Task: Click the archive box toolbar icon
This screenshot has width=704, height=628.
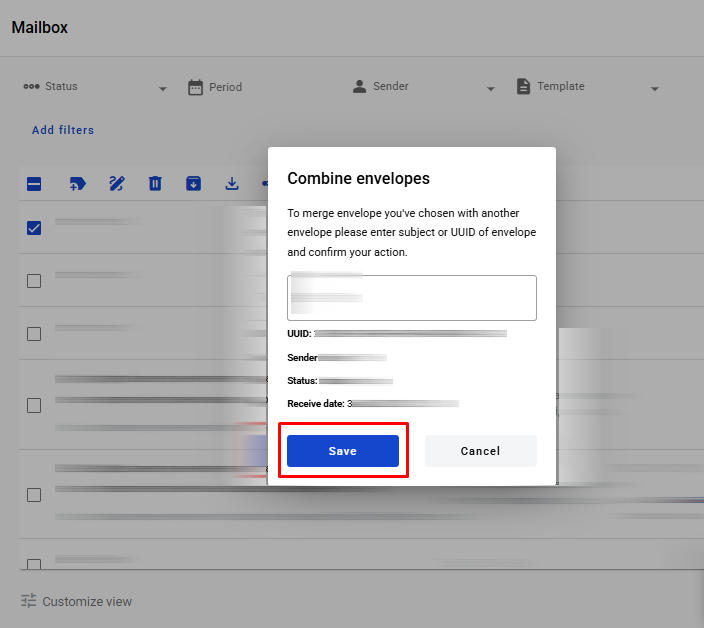Action: (194, 184)
